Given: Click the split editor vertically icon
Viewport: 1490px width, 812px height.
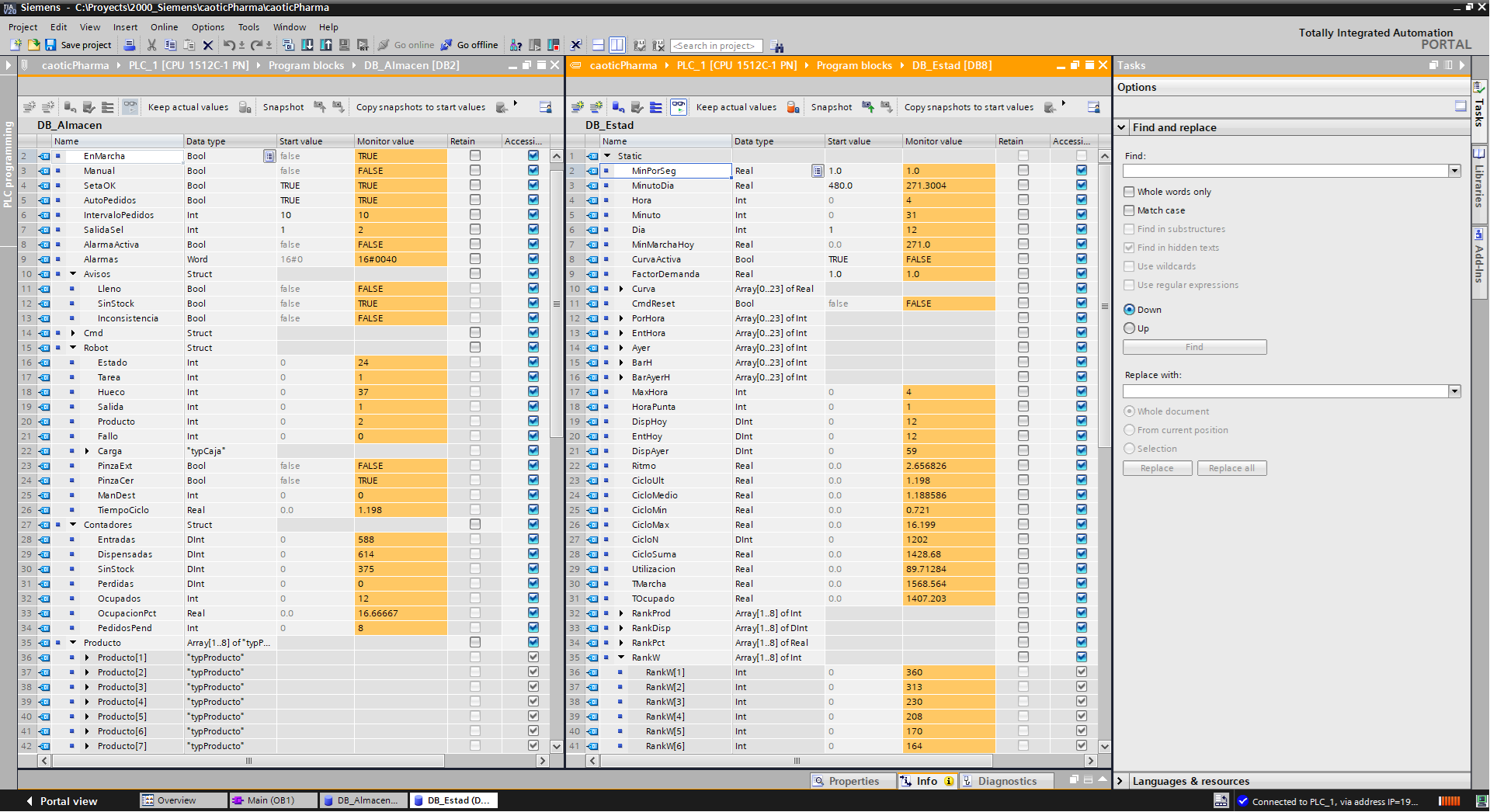Looking at the screenshot, I should coord(617,45).
